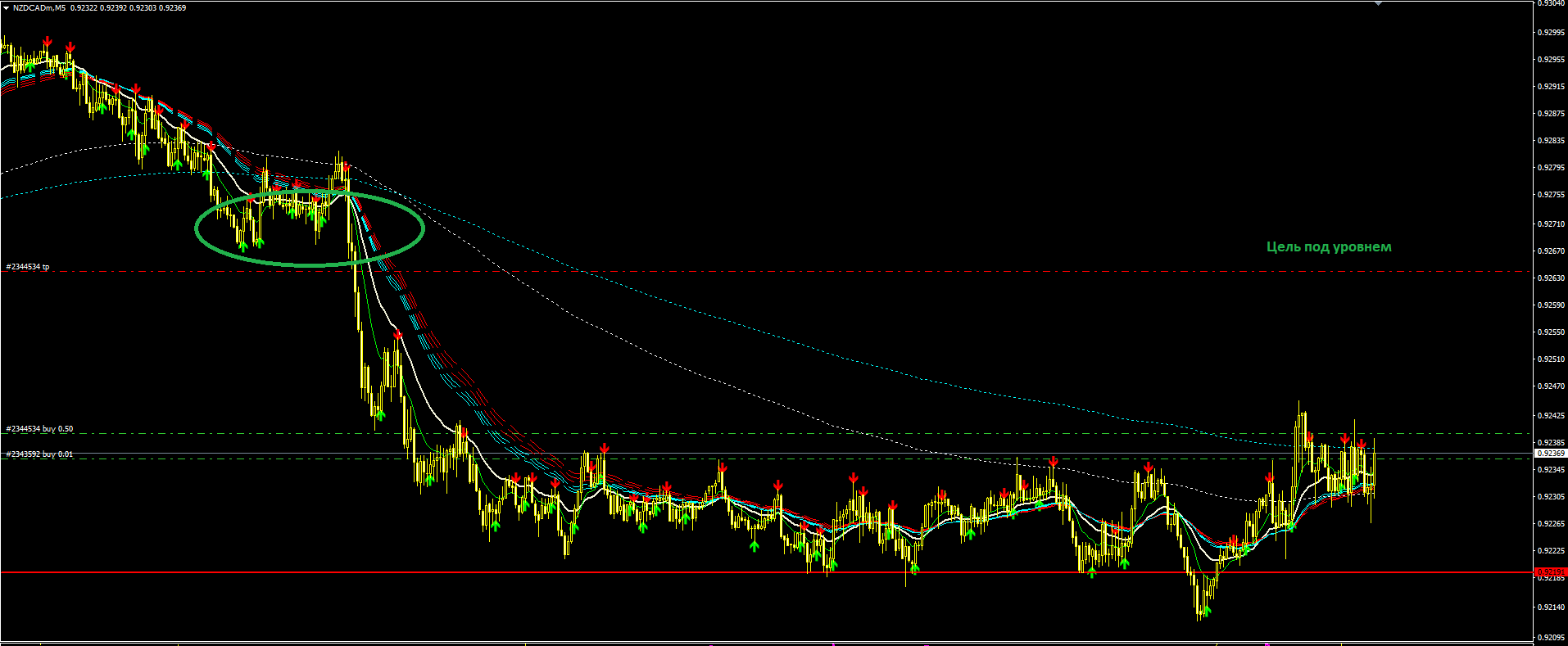1568x646 pixels.
Task: Click the 0.92550 price scale label
Action: pos(1550,332)
